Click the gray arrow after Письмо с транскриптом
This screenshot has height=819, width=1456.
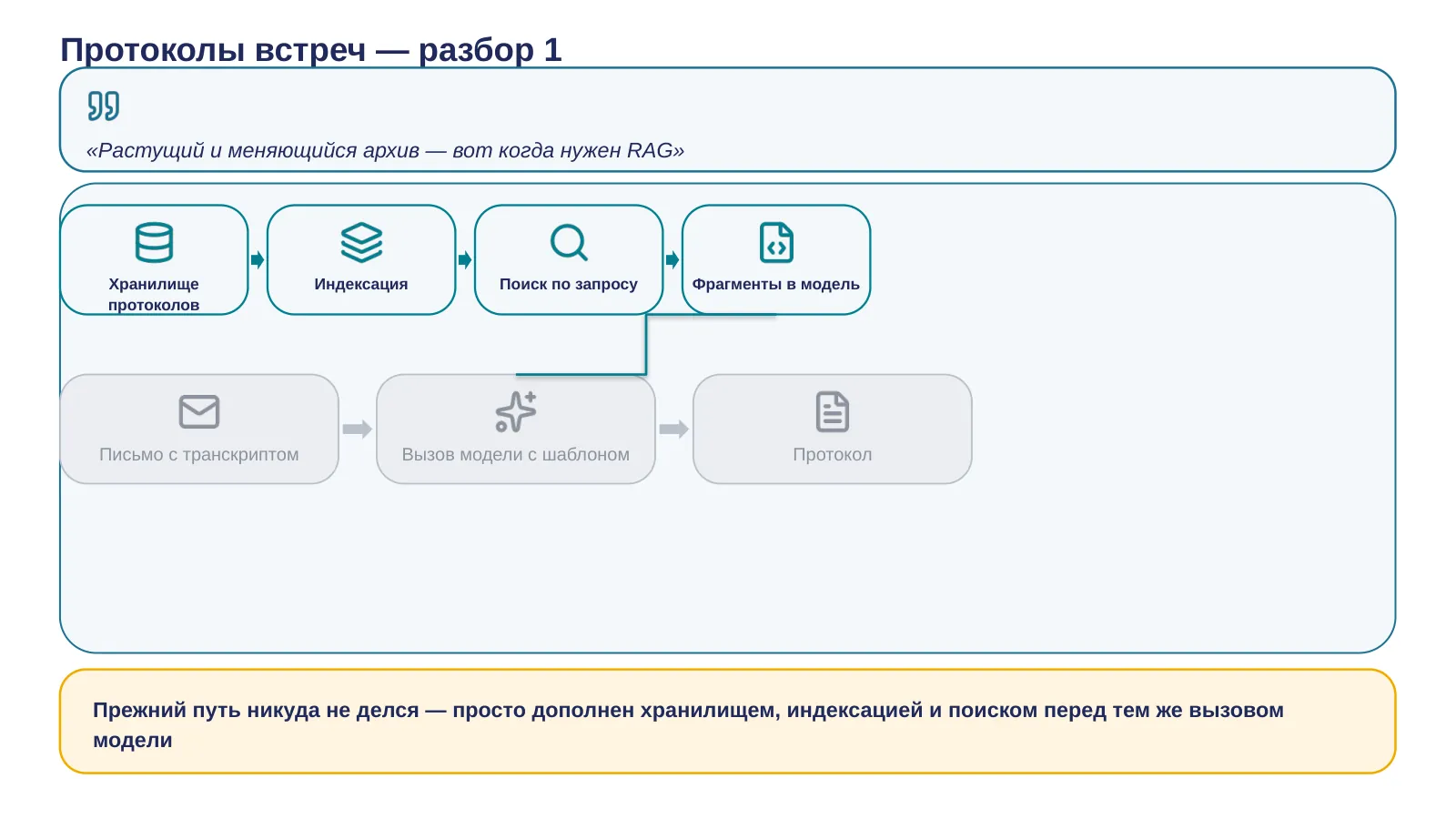358,430
